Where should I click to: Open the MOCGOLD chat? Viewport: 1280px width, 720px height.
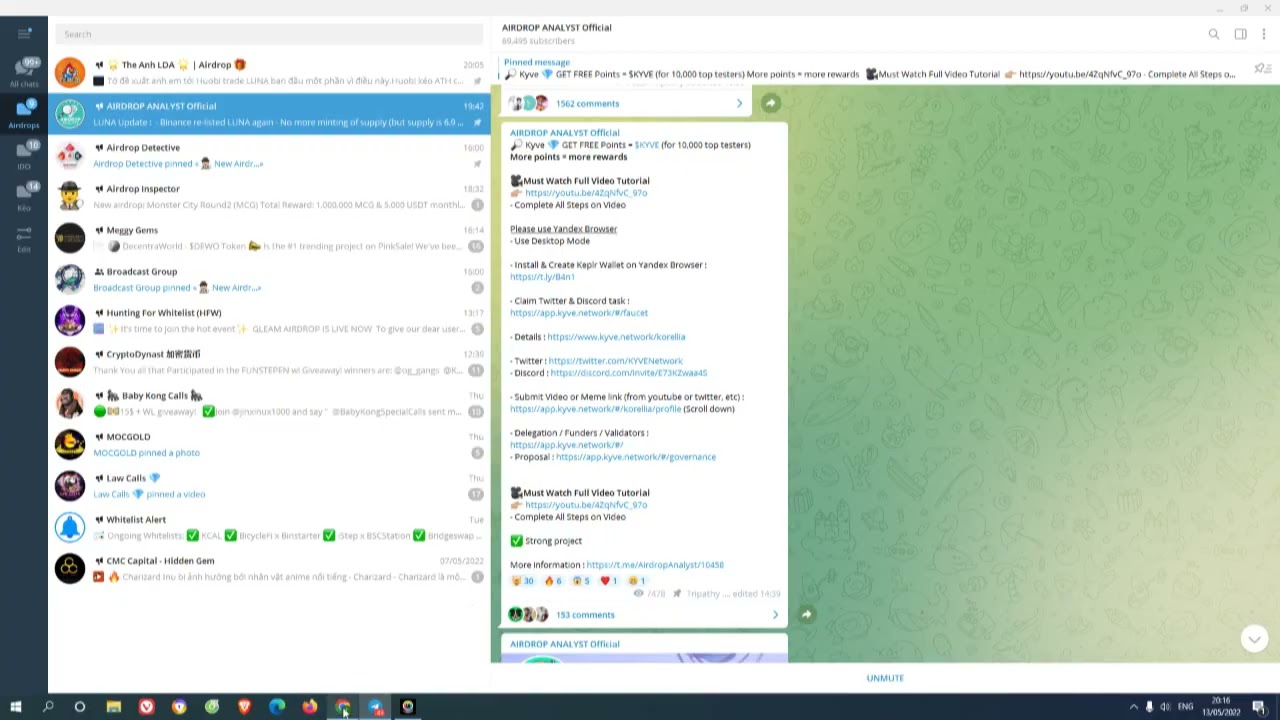pos(269,444)
